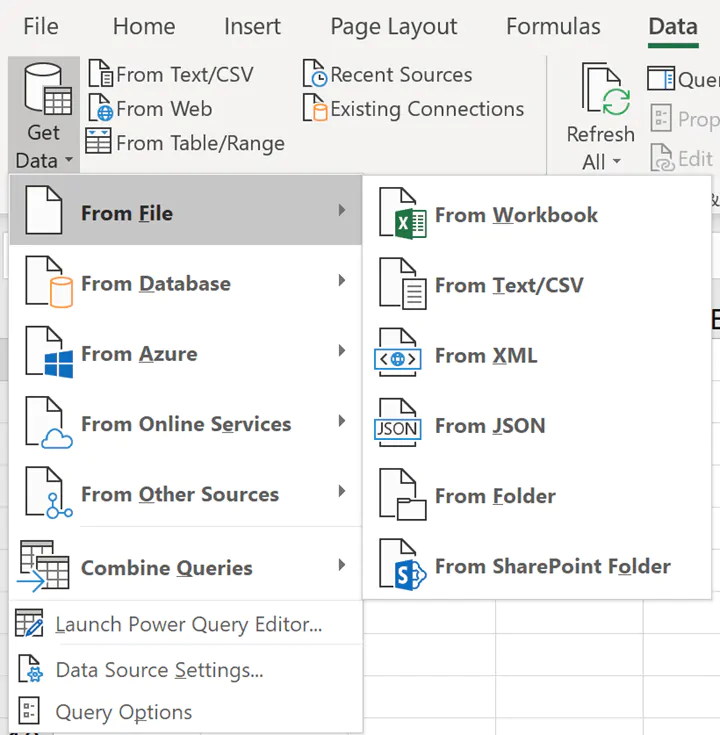Choose the From JSON icon
Screen dimensions: 720x735
[398, 423]
